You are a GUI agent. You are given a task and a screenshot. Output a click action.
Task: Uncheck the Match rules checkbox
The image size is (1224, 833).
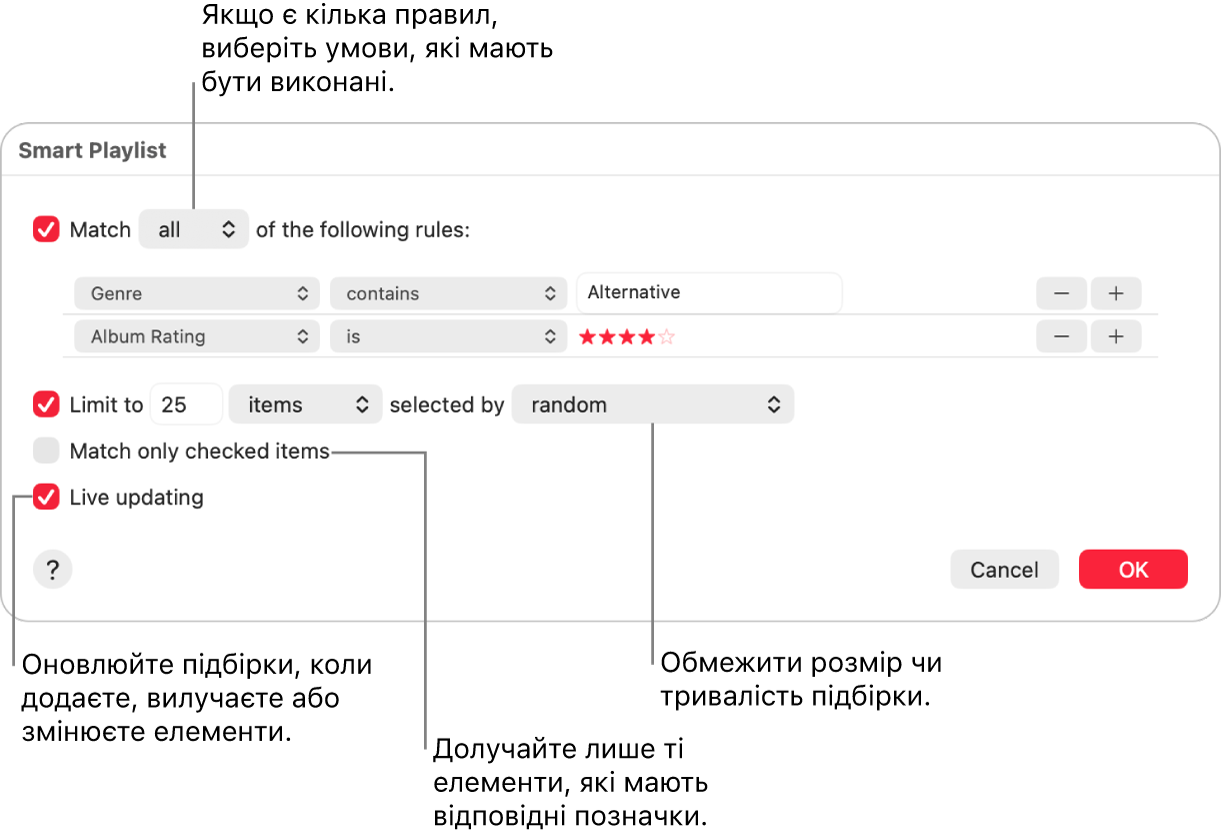coord(47,230)
